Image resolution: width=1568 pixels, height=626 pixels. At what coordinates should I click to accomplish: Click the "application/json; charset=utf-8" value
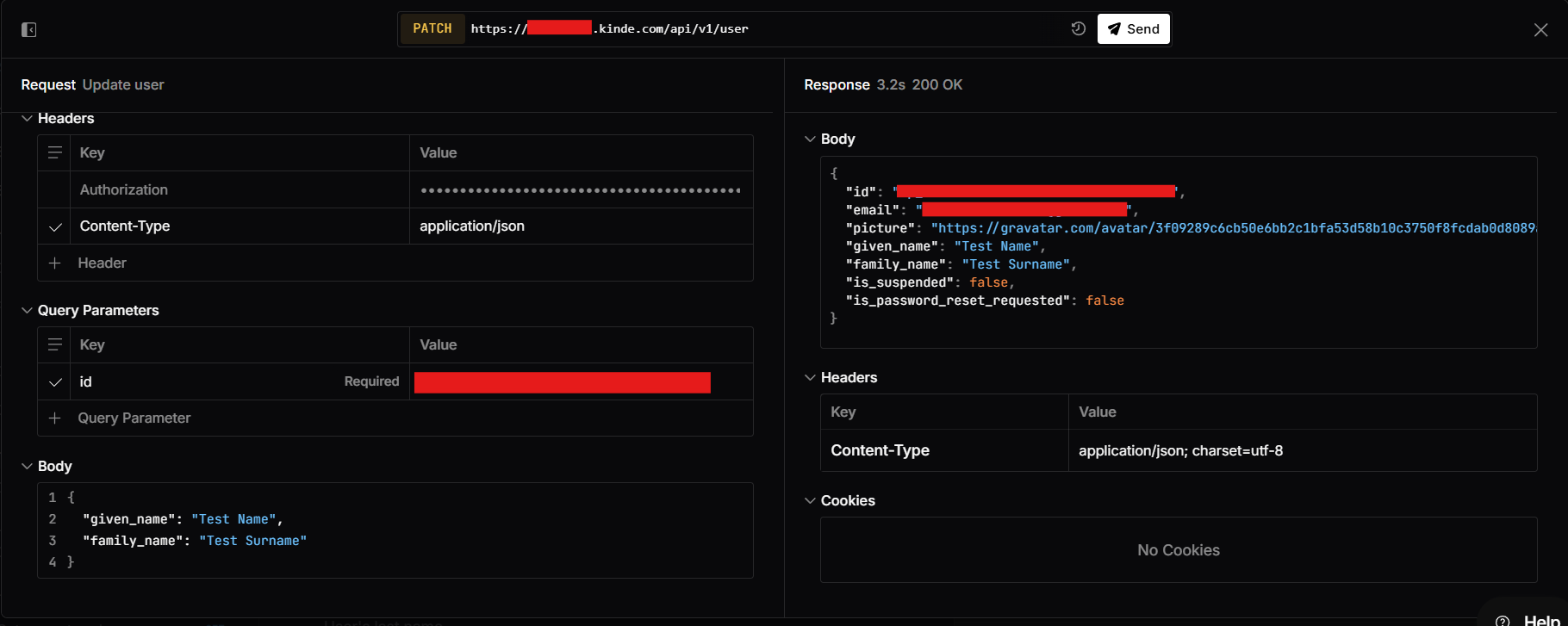[1180, 450]
